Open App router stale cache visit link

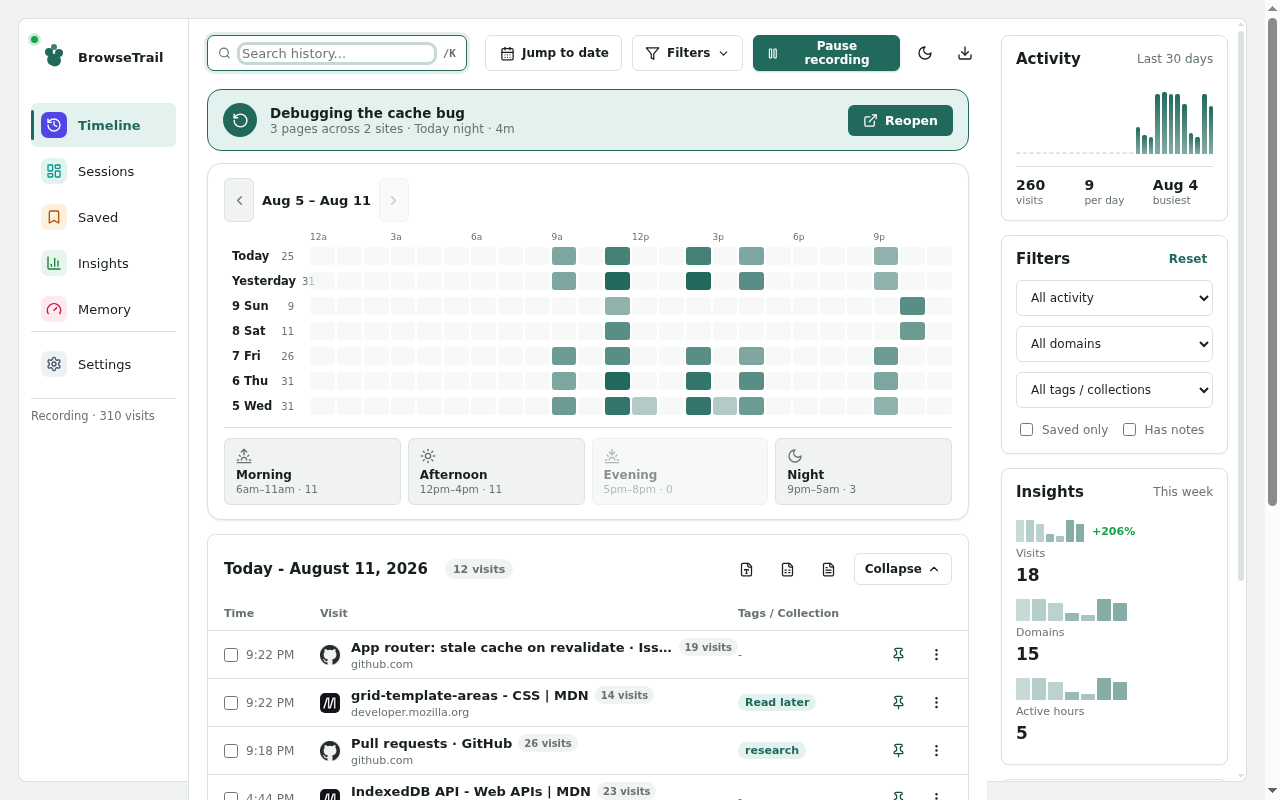click(511, 647)
